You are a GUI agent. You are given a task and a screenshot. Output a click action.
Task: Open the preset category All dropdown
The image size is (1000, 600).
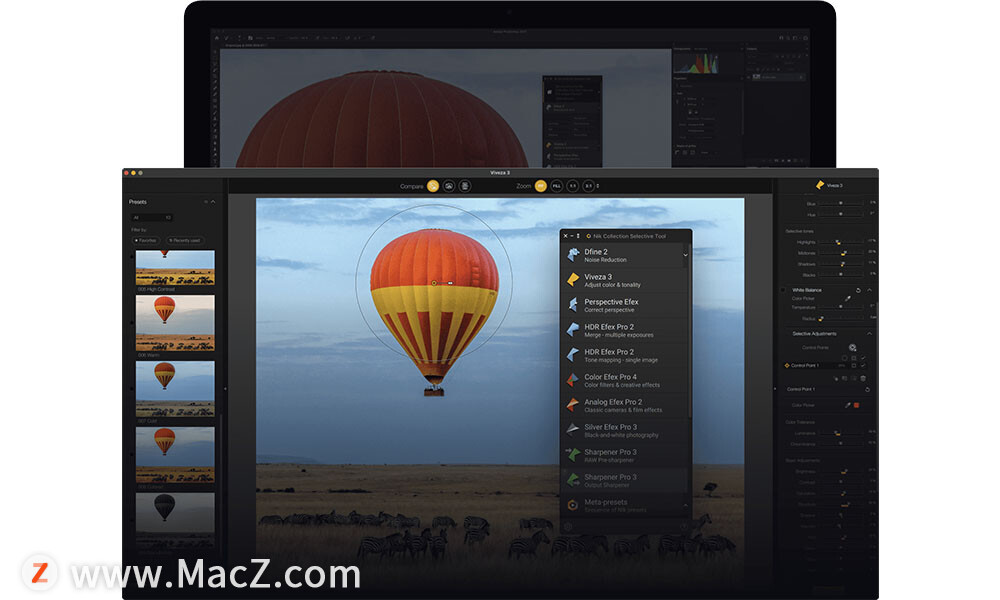tap(152, 217)
